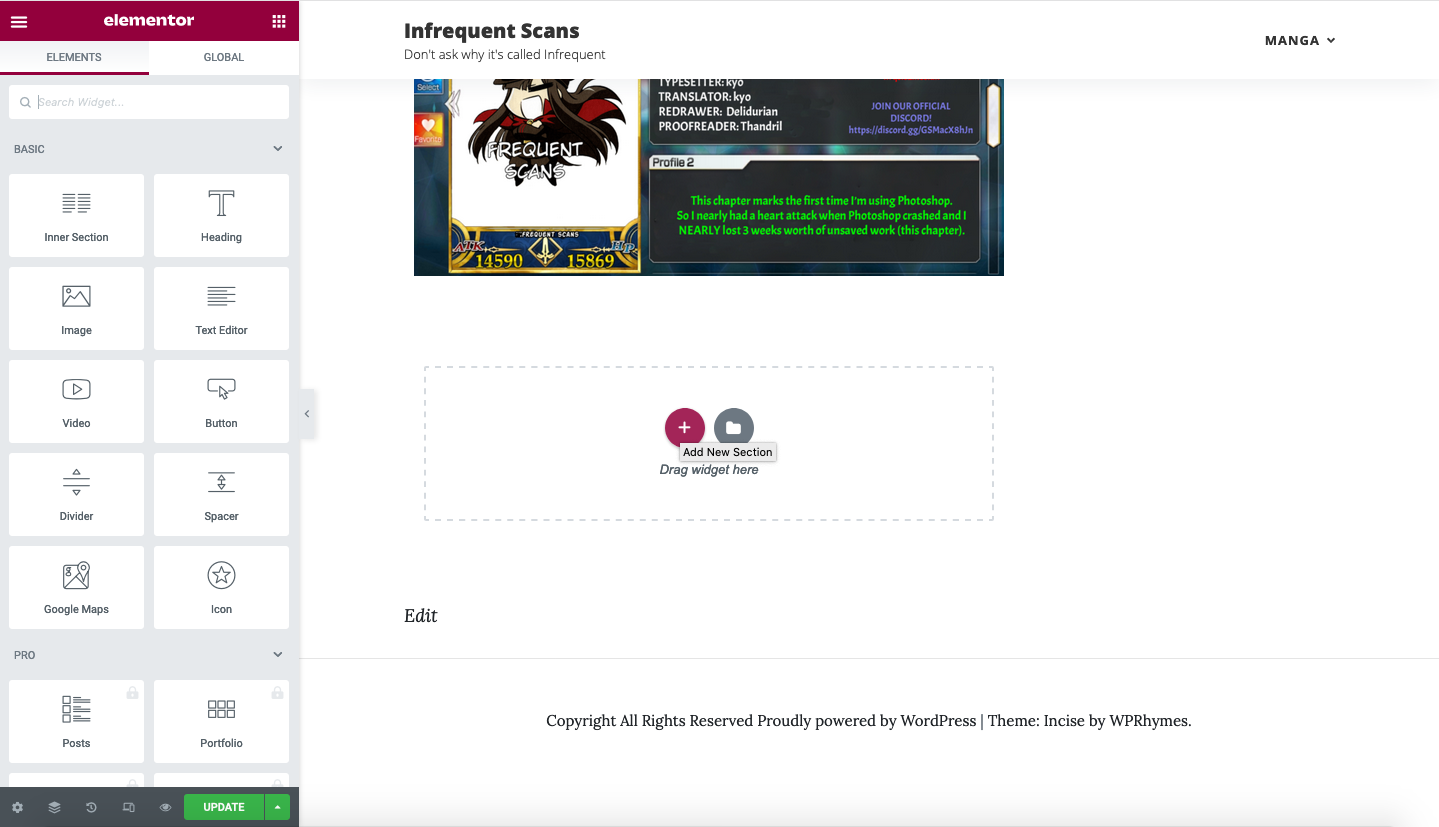Open Responsive Mode device icon

(x=128, y=807)
